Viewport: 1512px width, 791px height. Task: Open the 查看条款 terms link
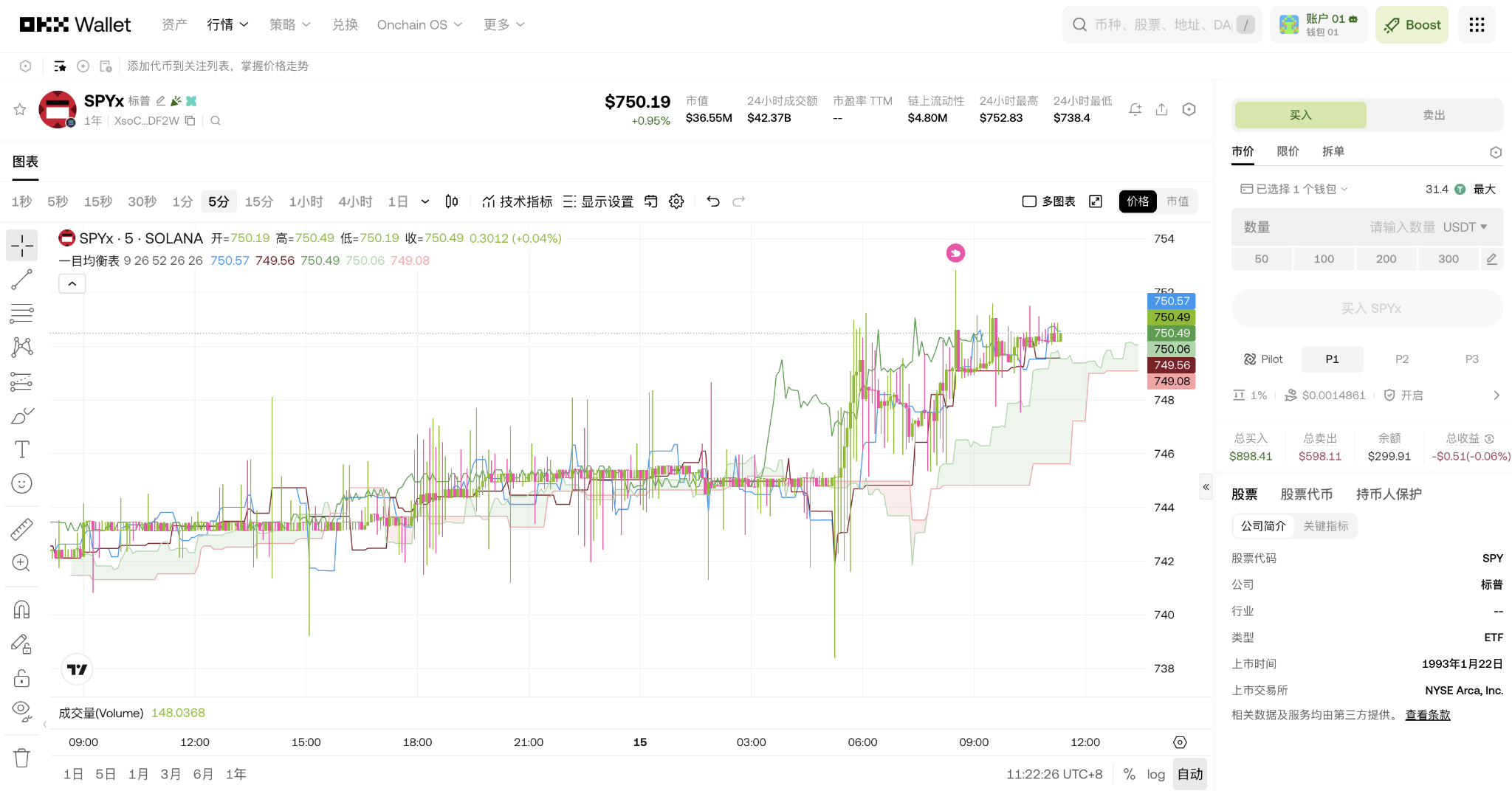tap(1427, 715)
